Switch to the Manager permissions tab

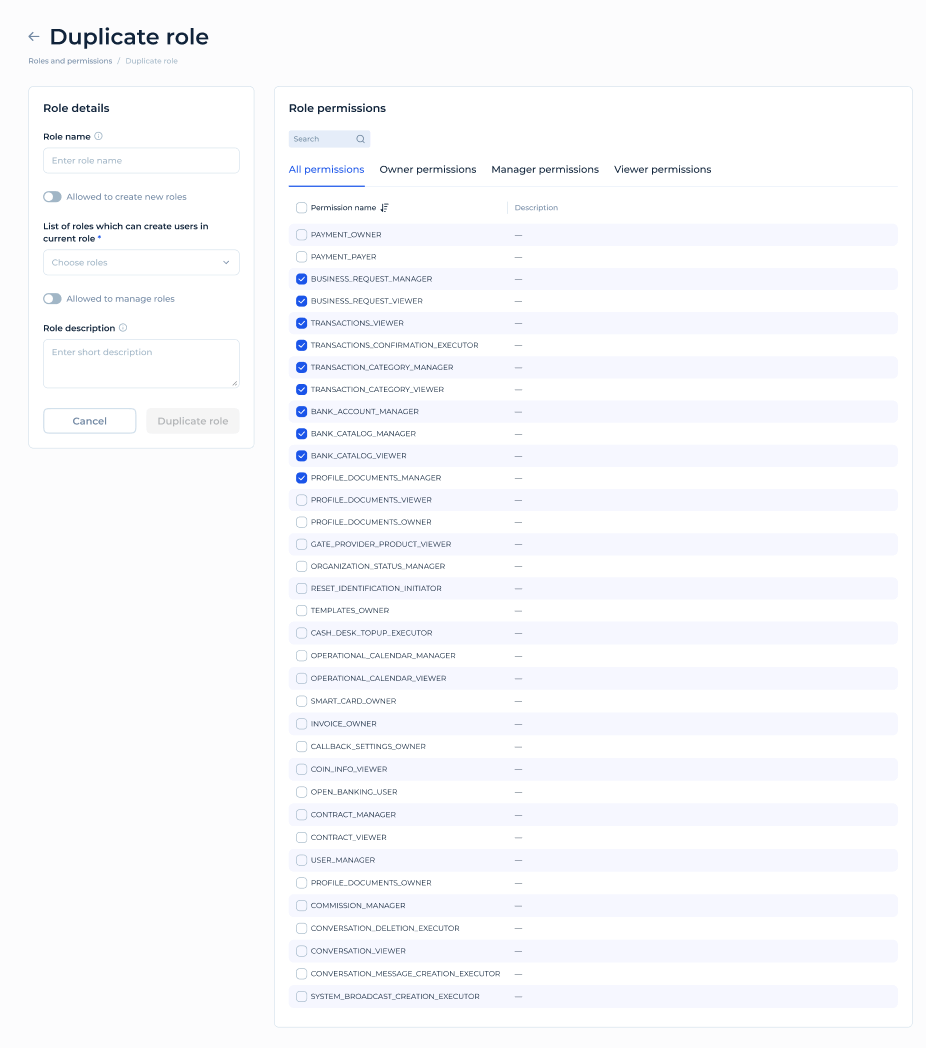pos(545,169)
